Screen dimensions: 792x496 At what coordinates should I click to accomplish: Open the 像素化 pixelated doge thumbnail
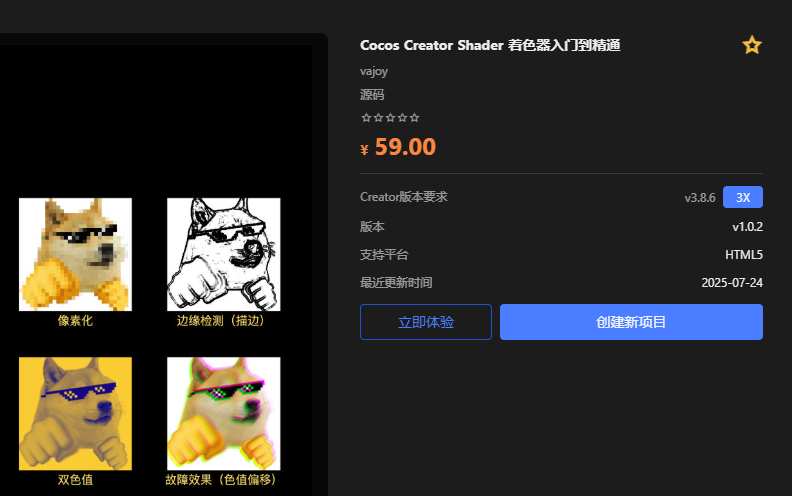[x=75, y=254]
